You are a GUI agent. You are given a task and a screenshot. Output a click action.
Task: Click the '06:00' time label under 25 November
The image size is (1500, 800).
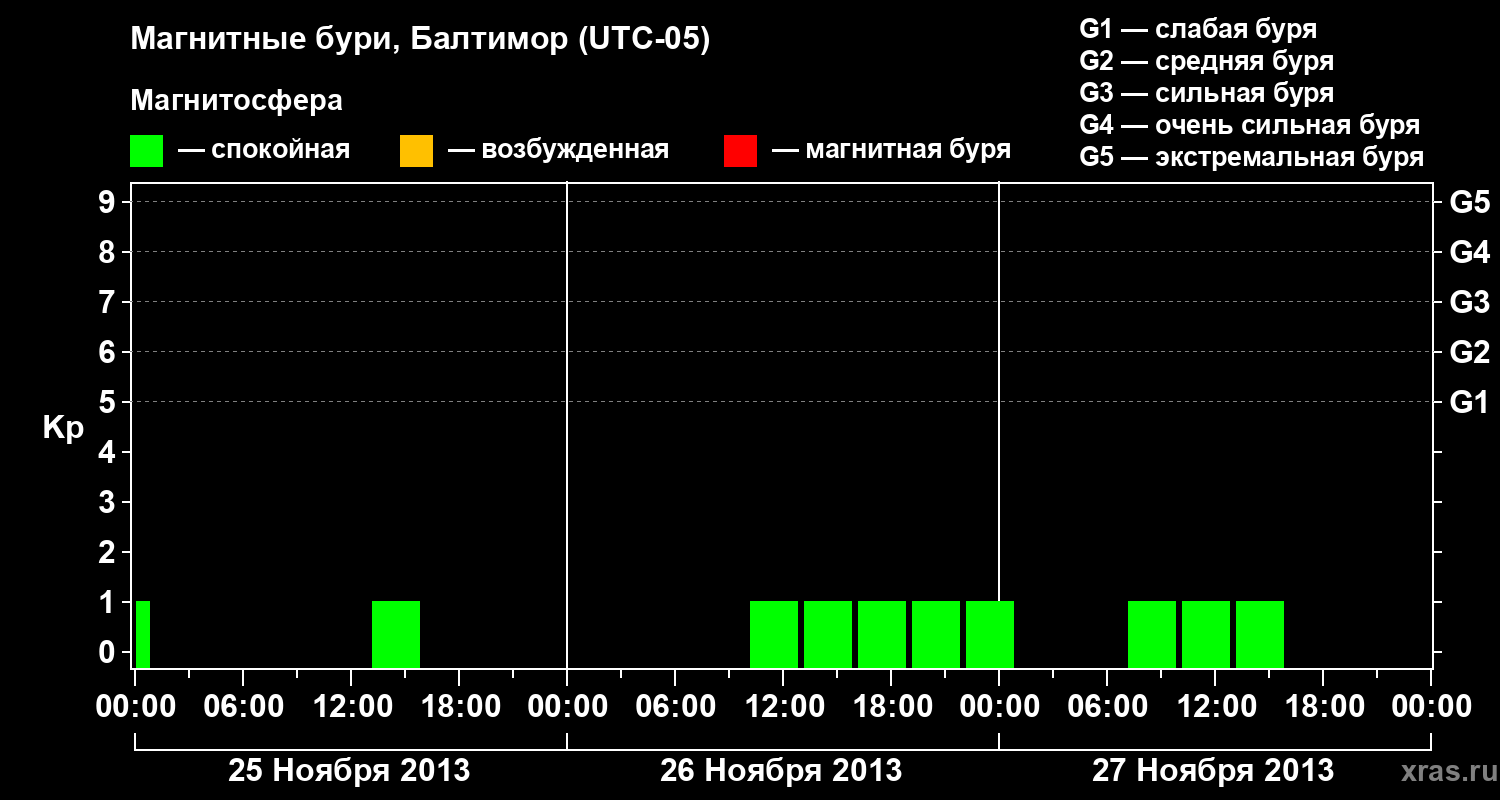243,707
